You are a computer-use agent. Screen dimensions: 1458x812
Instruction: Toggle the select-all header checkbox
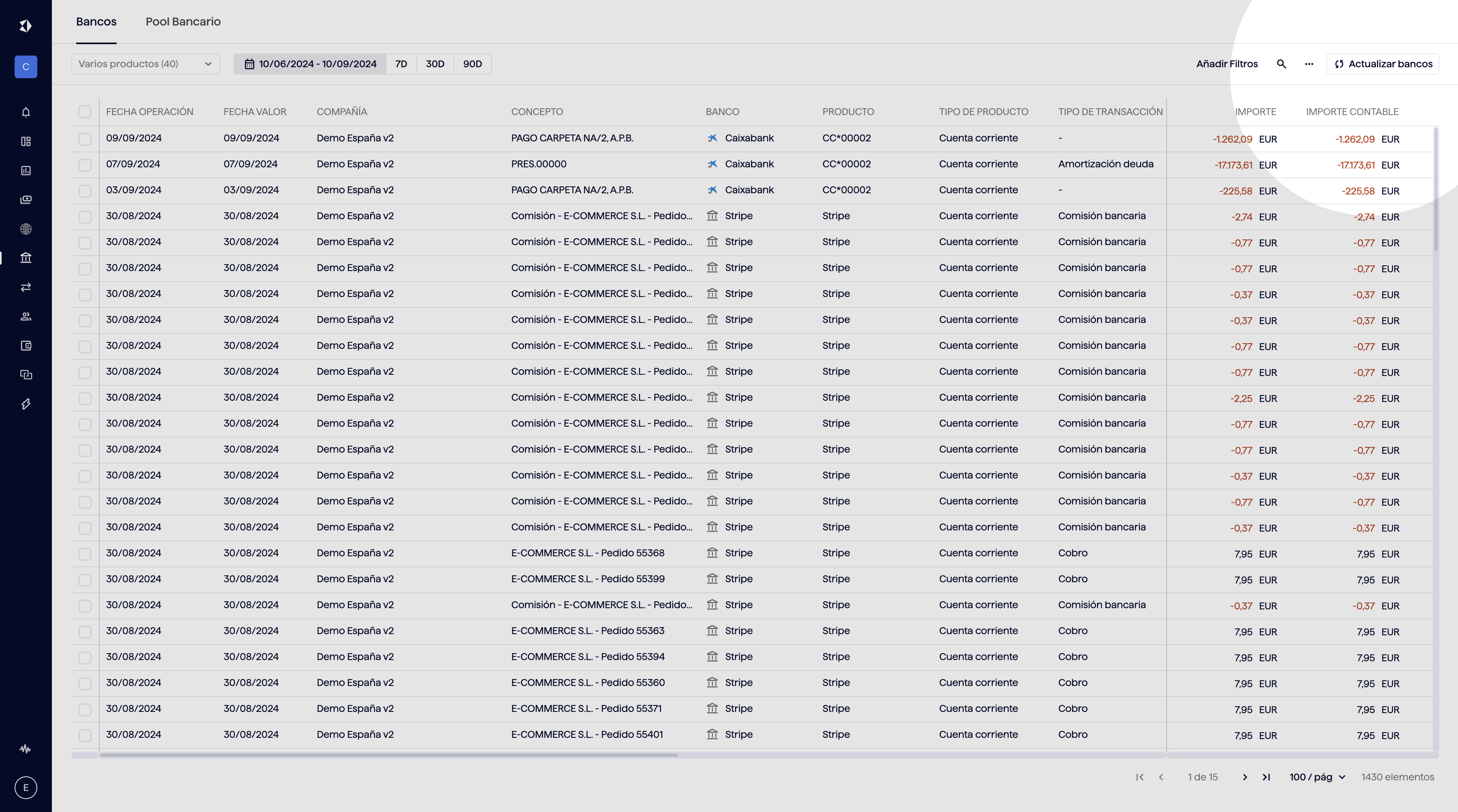click(x=85, y=112)
